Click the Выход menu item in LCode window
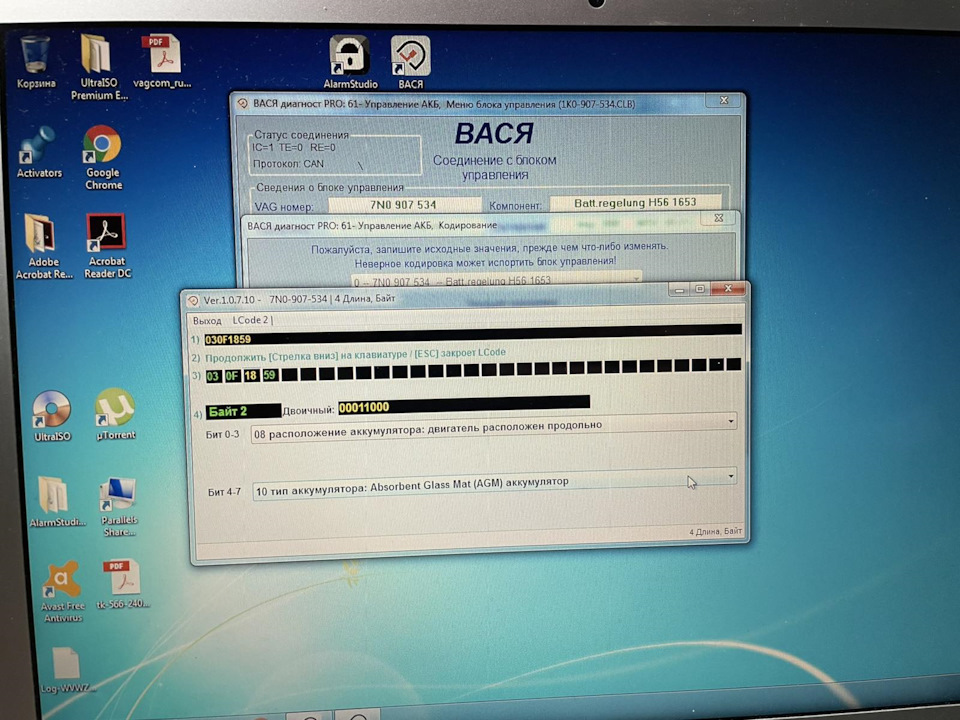Screen dimensions: 960x720 tap(207, 321)
